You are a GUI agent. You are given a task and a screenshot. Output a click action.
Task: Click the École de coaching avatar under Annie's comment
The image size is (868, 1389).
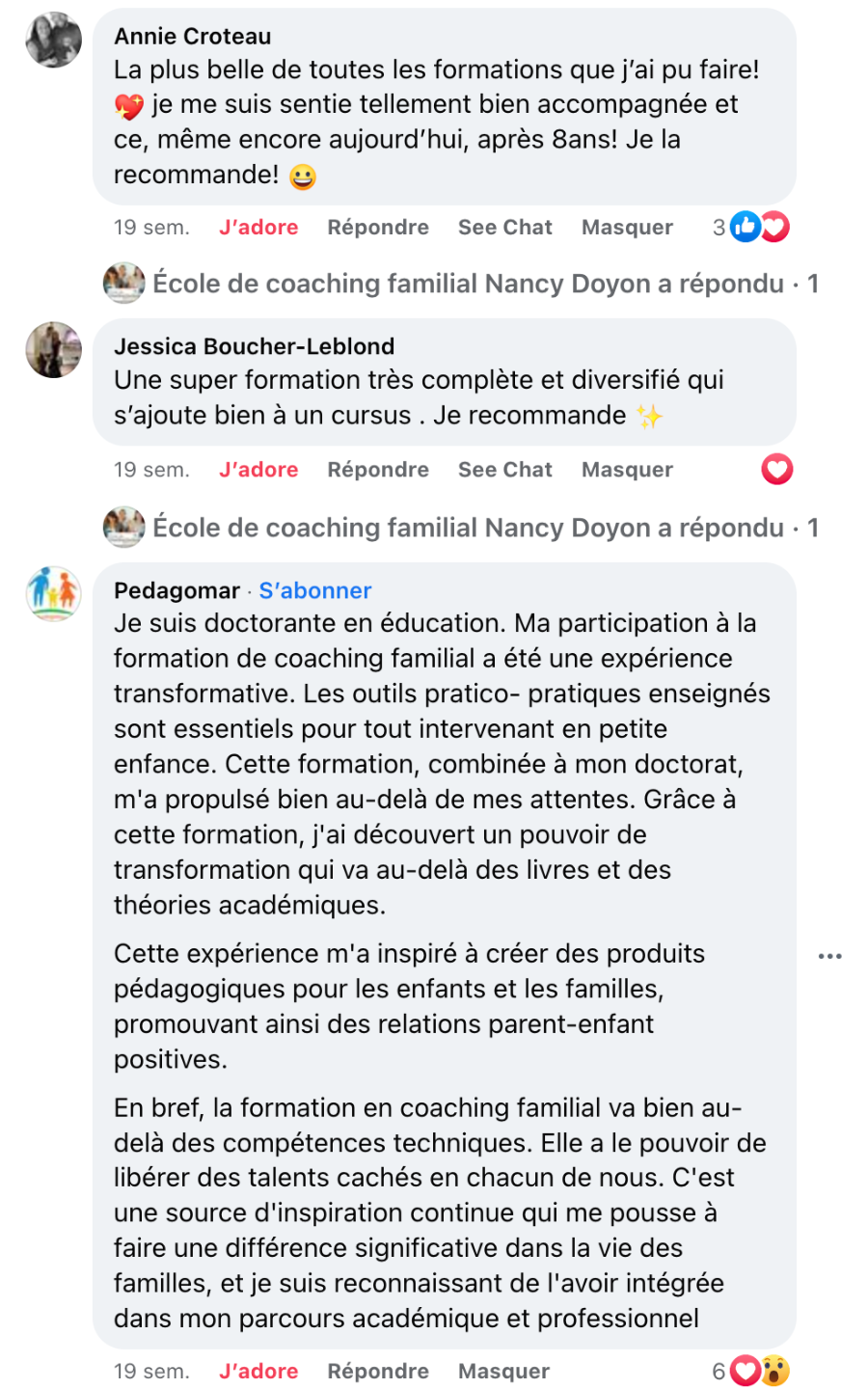point(124,284)
